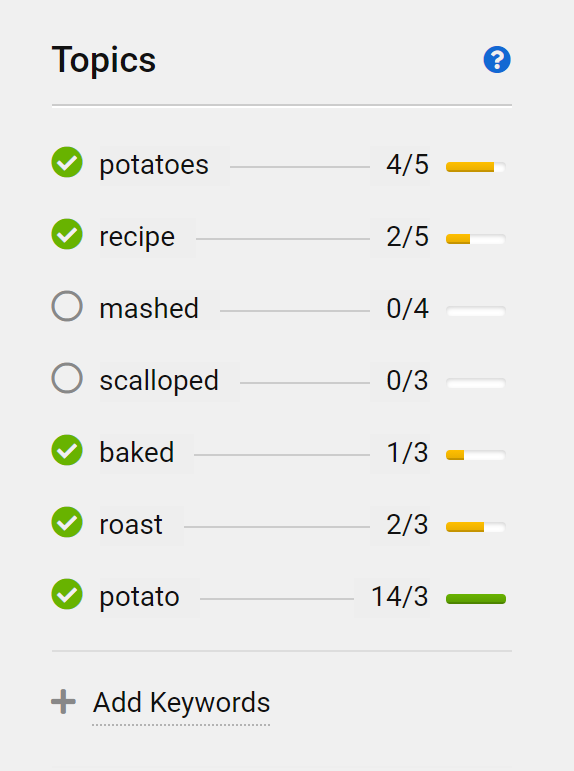Click green check icon for potatoes

tap(67, 162)
